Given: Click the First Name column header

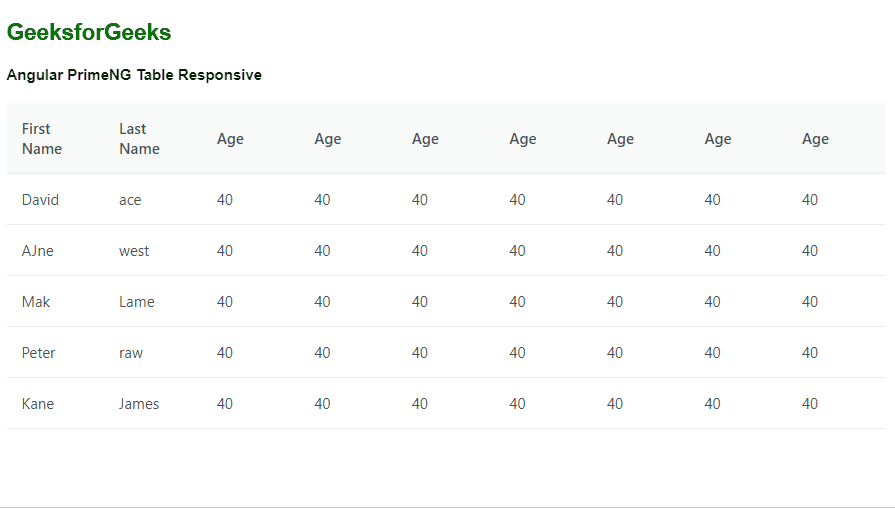Looking at the screenshot, I should (42, 139).
